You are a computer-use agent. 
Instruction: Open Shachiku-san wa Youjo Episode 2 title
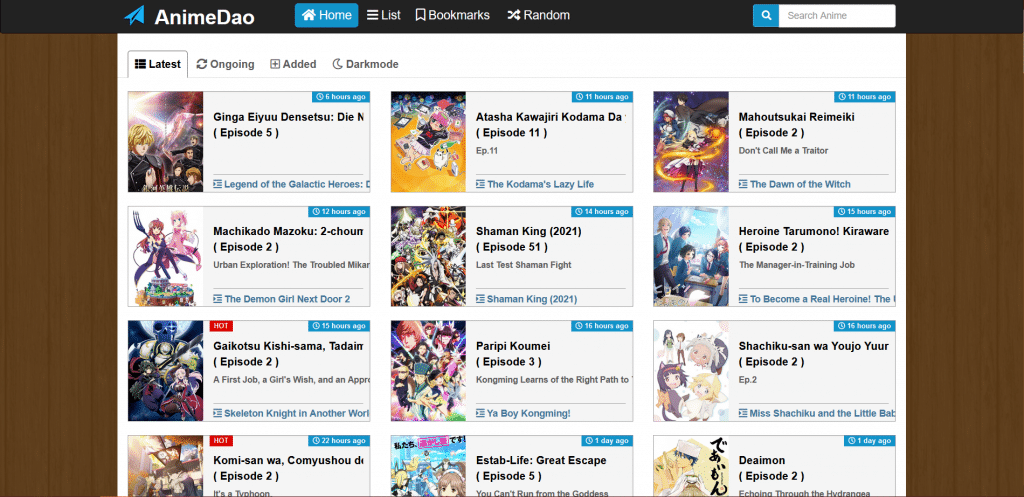pos(813,354)
